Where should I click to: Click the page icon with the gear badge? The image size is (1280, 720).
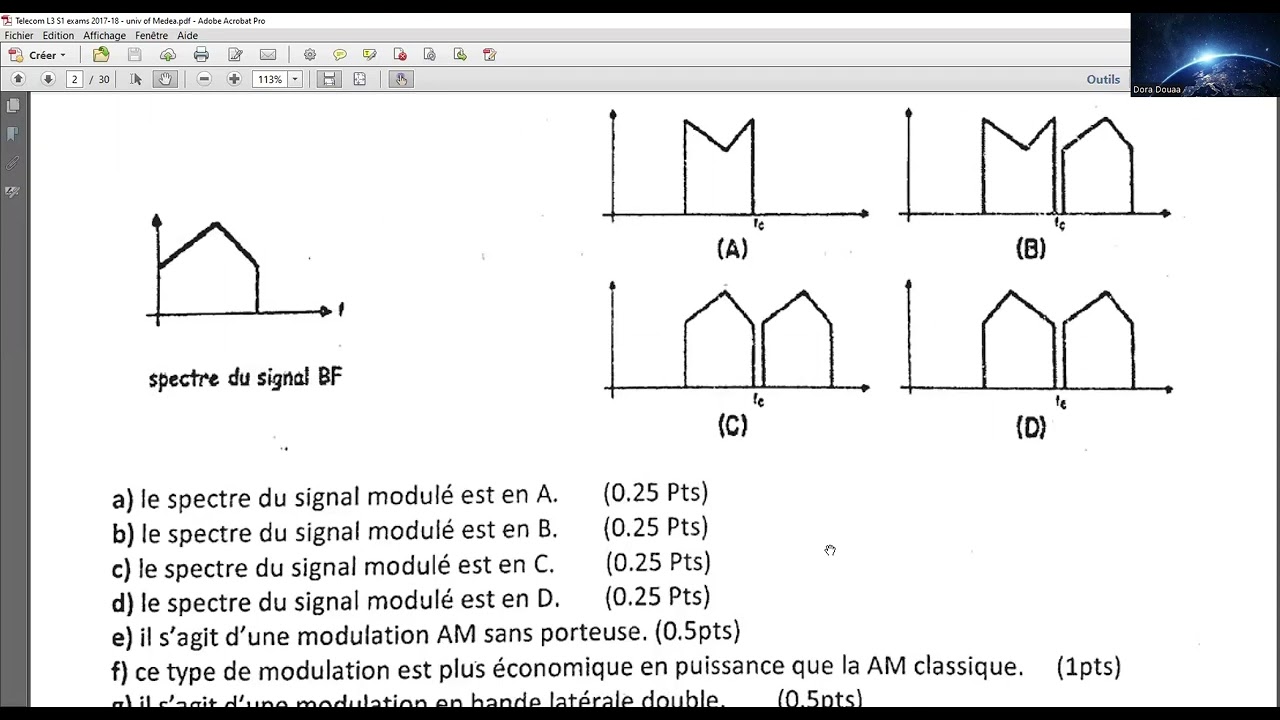(x=430, y=55)
